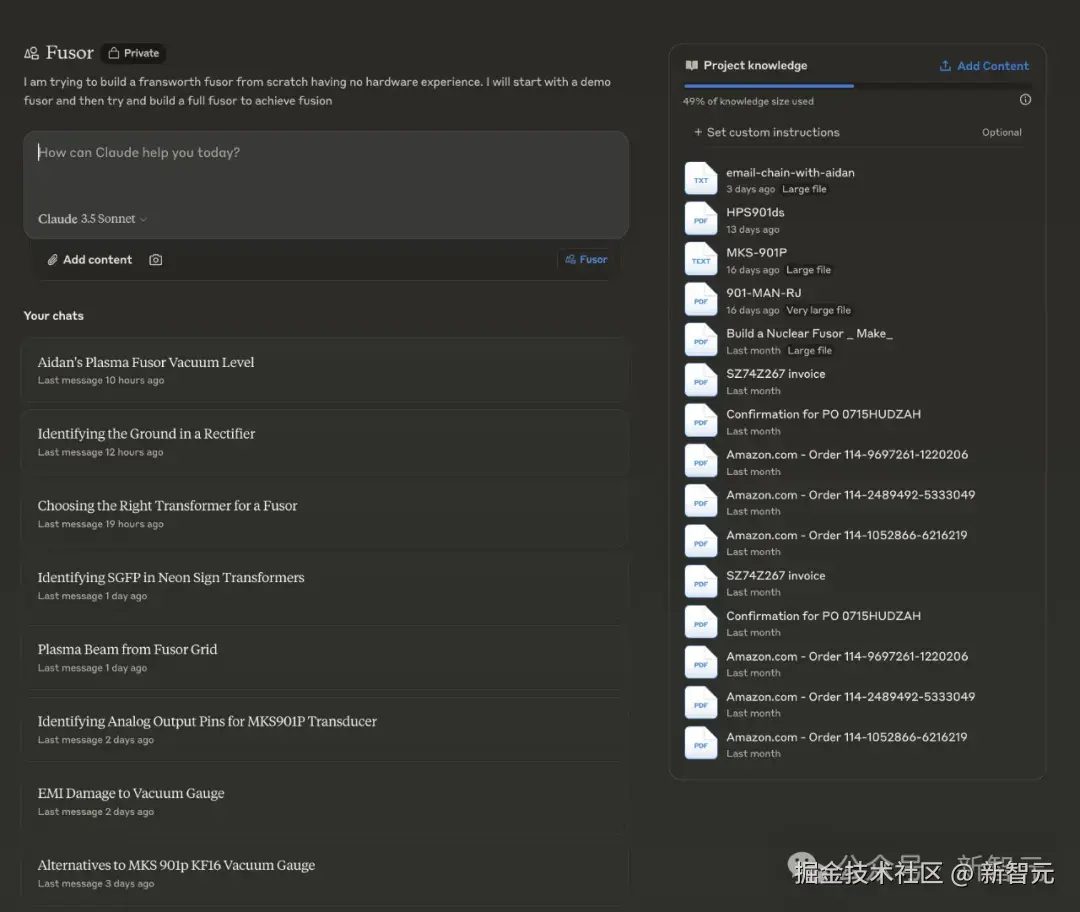
Task: Click the Project knowledge book icon
Action: point(692,65)
